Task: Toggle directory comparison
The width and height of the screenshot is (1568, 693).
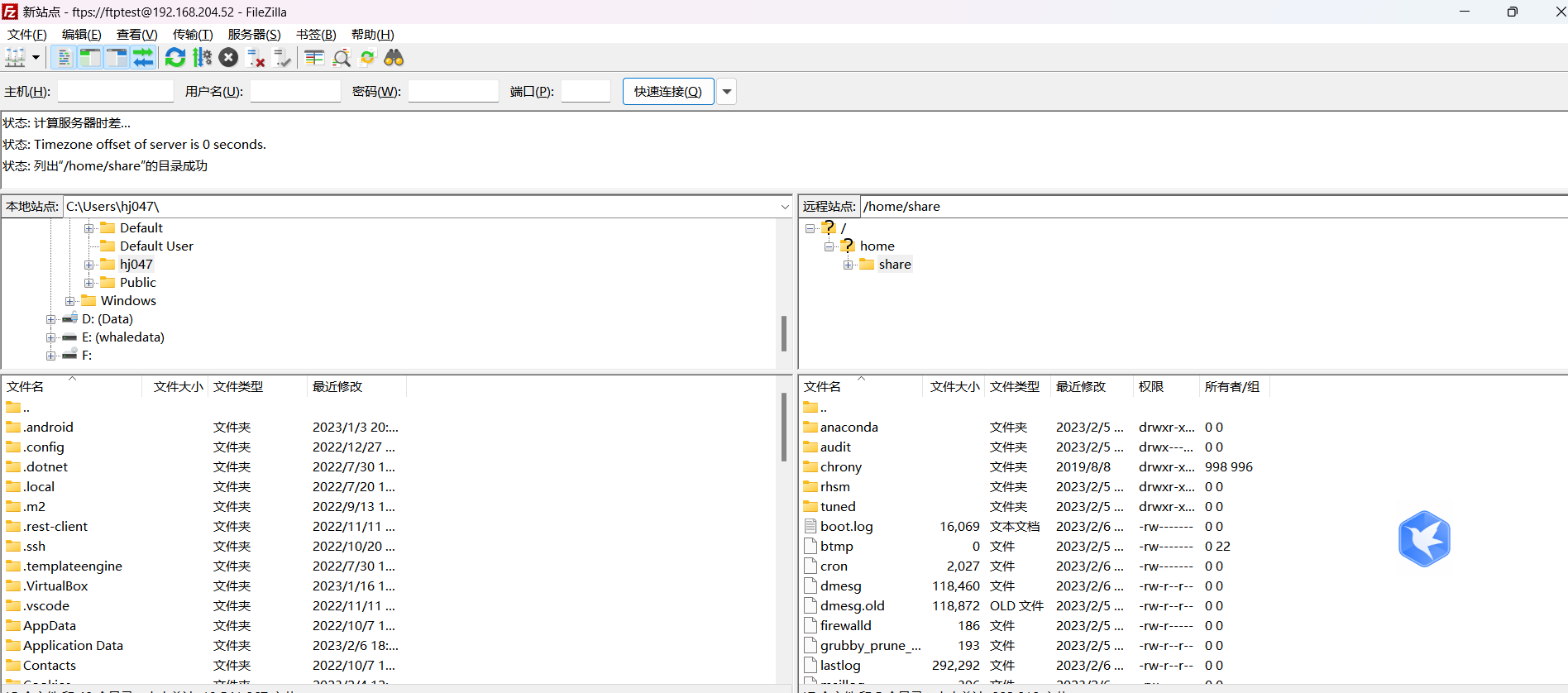Action: point(342,58)
